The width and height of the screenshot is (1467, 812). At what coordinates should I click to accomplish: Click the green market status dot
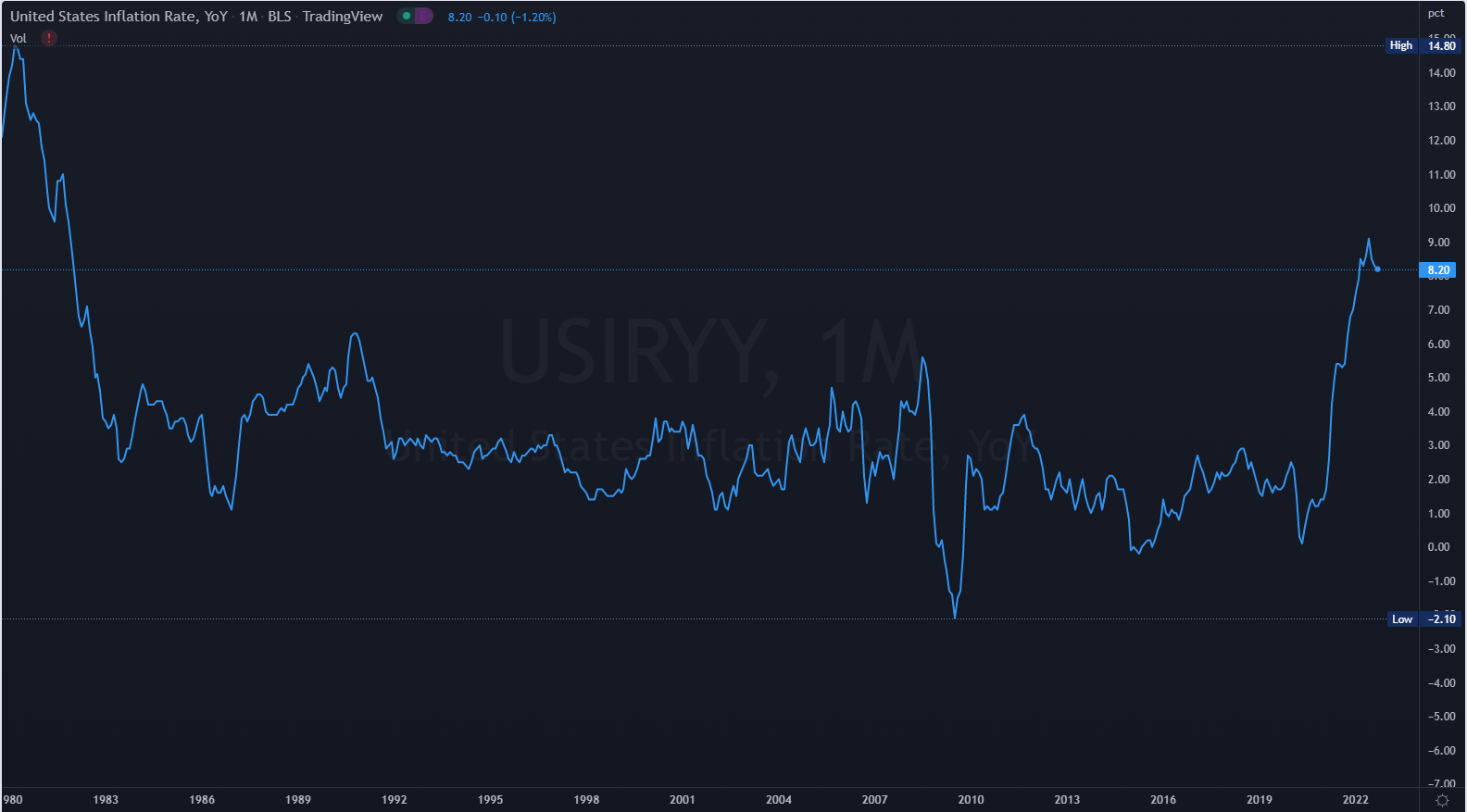pyautogui.click(x=407, y=16)
